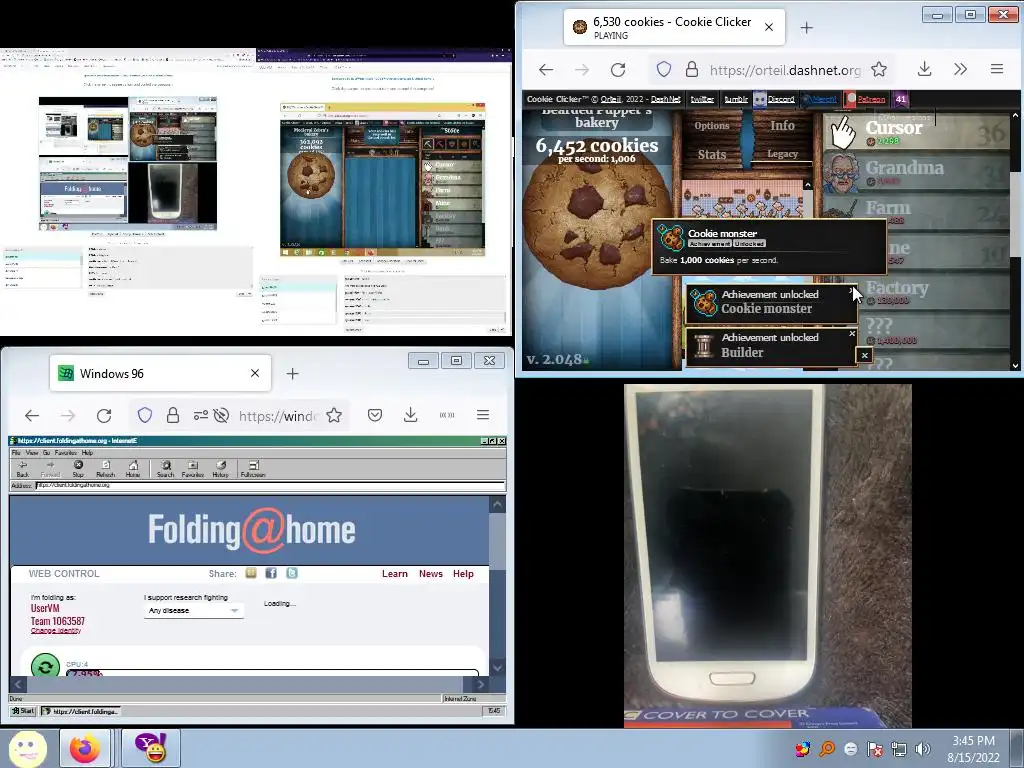Open a new tab in Windows 96 window
Image resolution: width=1024 pixels, height=768 pixels.
click(x=293, y=374)
